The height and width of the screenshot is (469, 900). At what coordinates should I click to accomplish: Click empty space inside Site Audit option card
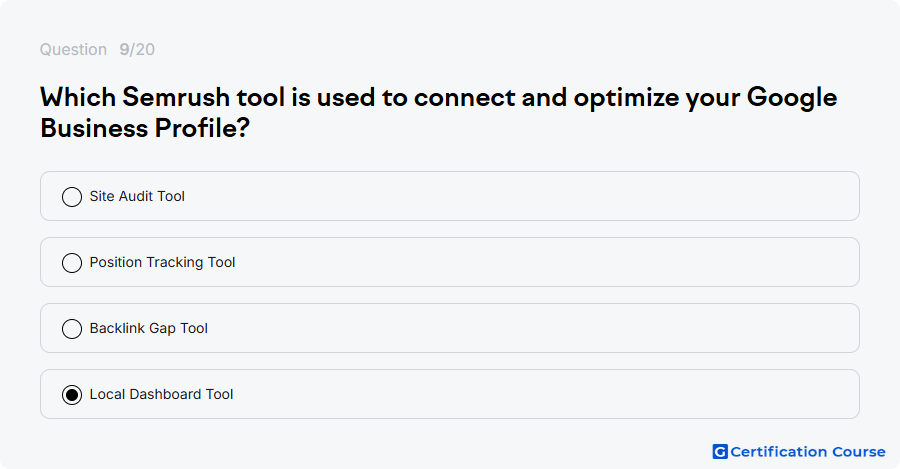tap(517, 196)
